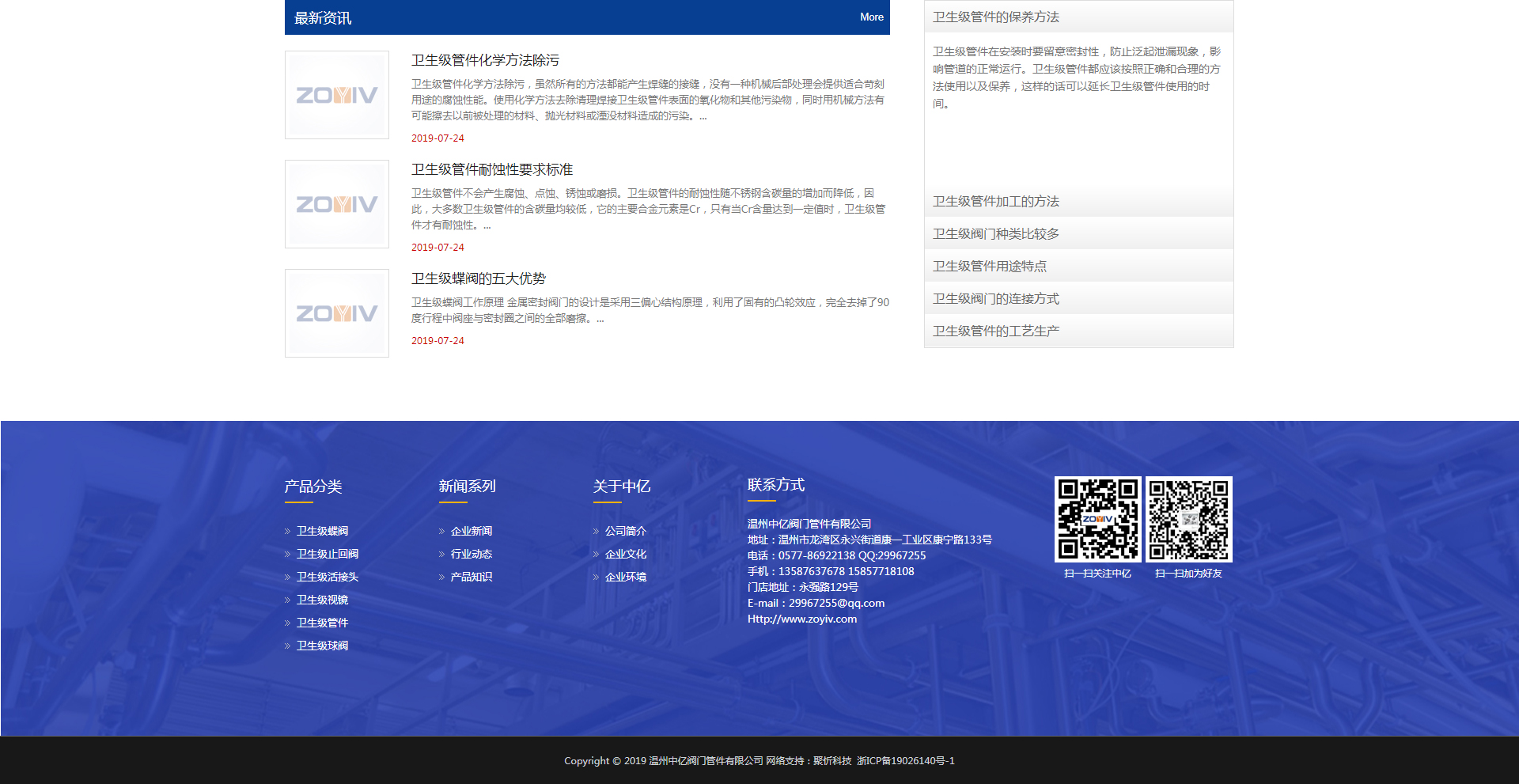The height and width of the screenshot is (784, 1519).
Task: Expand 卫生级管件加工的方法 accordion item
Action: pos(995,202)
